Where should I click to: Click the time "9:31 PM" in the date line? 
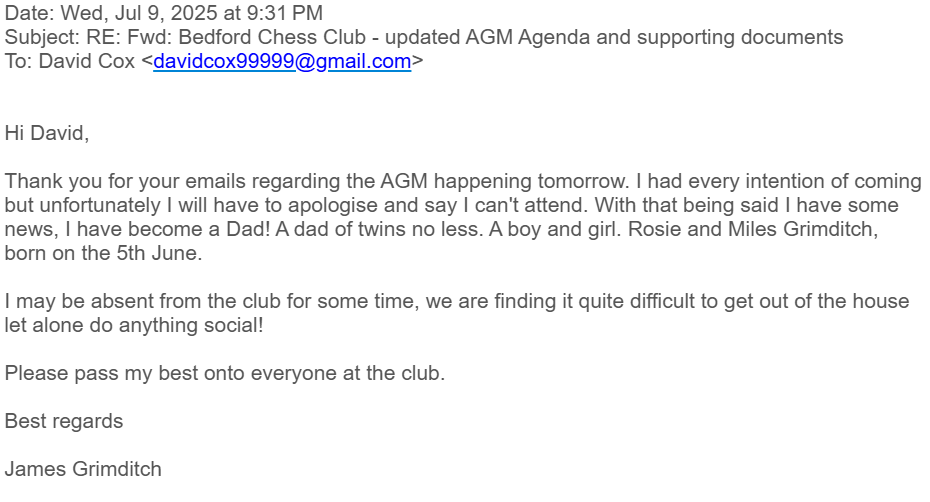[284, 12]
